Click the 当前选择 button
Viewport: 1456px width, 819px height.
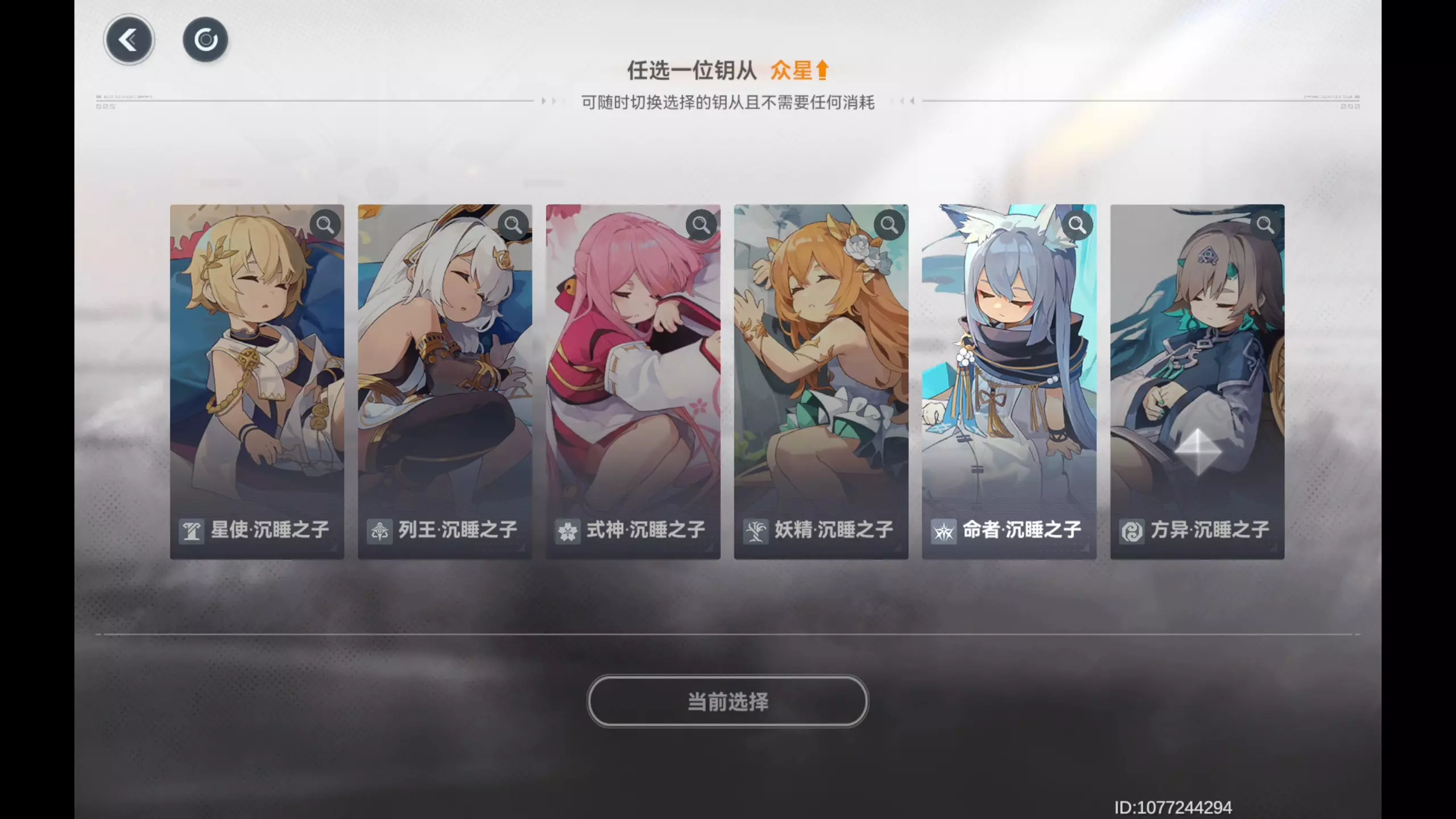click(x=728, y=701)
